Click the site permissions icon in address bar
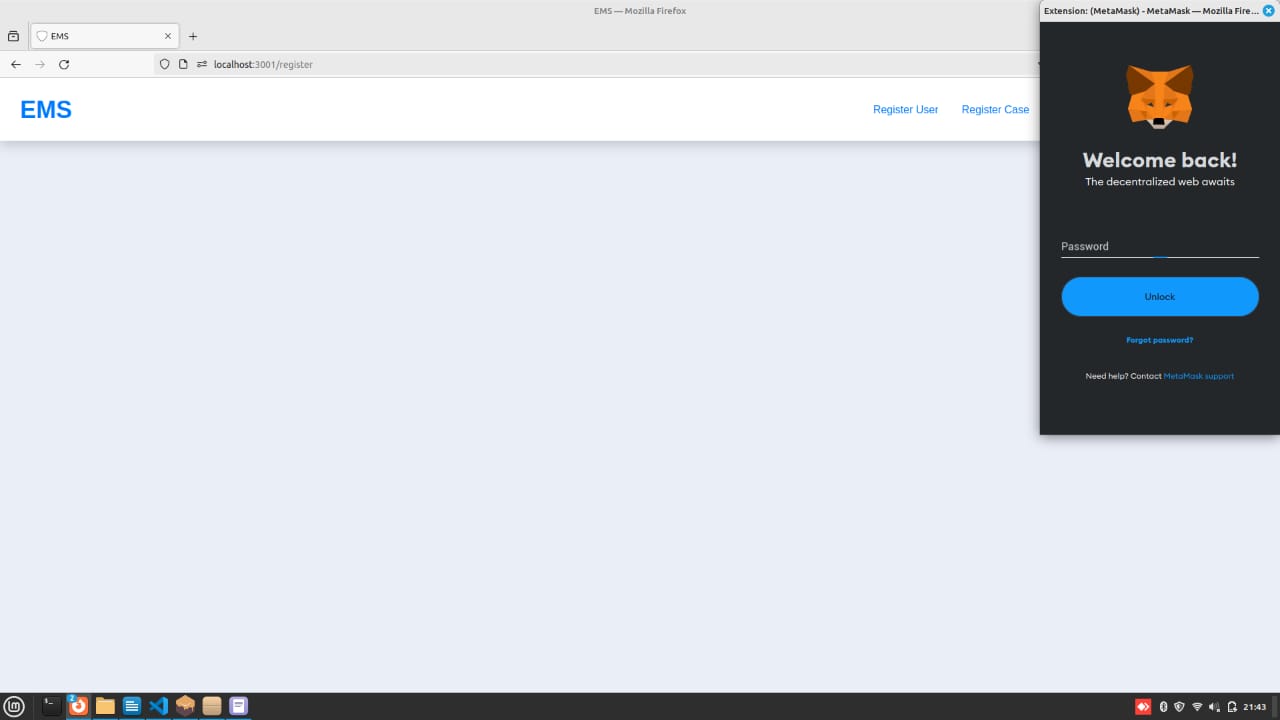 (x=202, y=64)
